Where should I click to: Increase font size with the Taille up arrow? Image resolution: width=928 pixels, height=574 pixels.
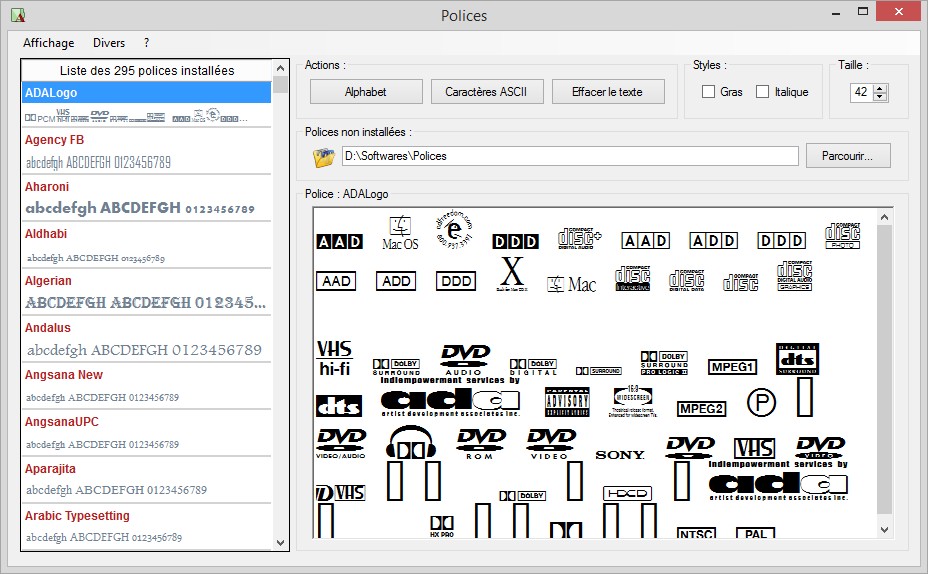(x=880, y=88)
